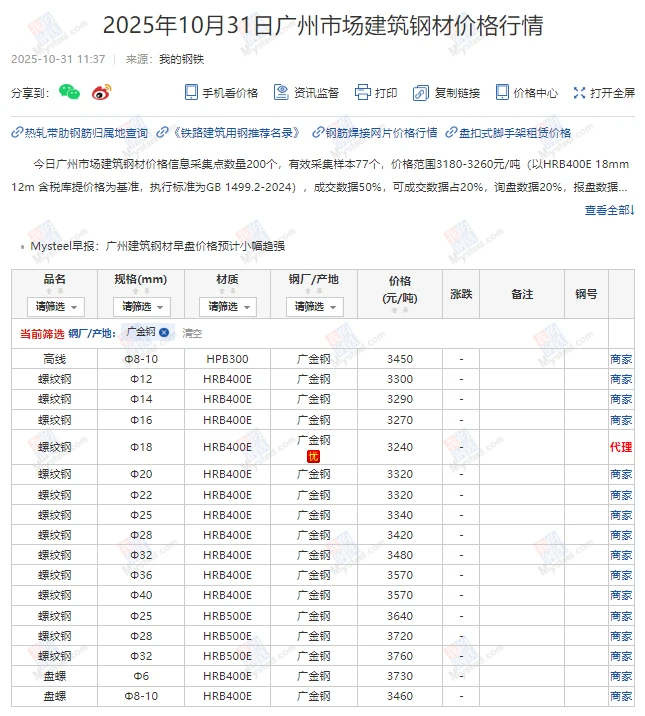Click 商家 on the 盘螺 Φ8-10 row
Image resolution: width=645 pixels, height=716 pixels.
[x=621, y=696]
